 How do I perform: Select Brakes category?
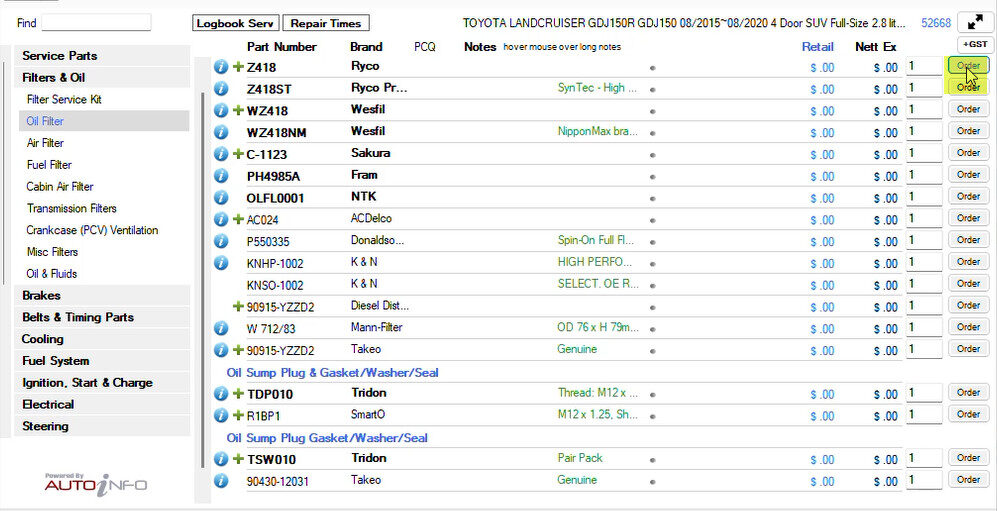point(104,296)
